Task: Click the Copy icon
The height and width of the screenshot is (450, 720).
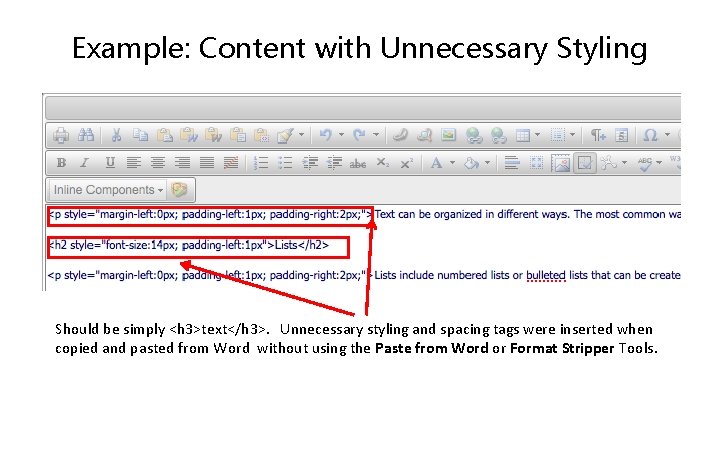Action: [x=140, y=135]
